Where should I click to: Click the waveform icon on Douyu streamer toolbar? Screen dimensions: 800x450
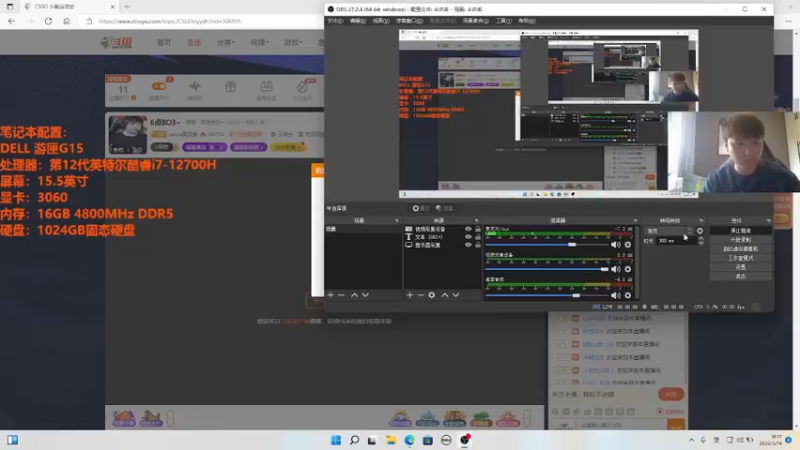(x=195, y=86)
